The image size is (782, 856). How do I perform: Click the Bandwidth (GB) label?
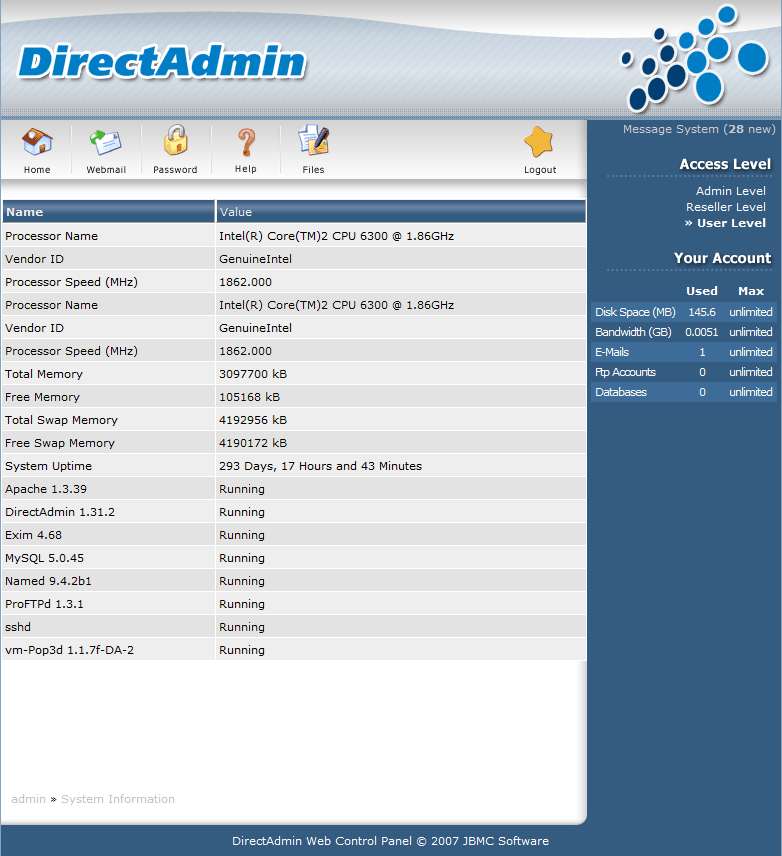pos(633,332)
